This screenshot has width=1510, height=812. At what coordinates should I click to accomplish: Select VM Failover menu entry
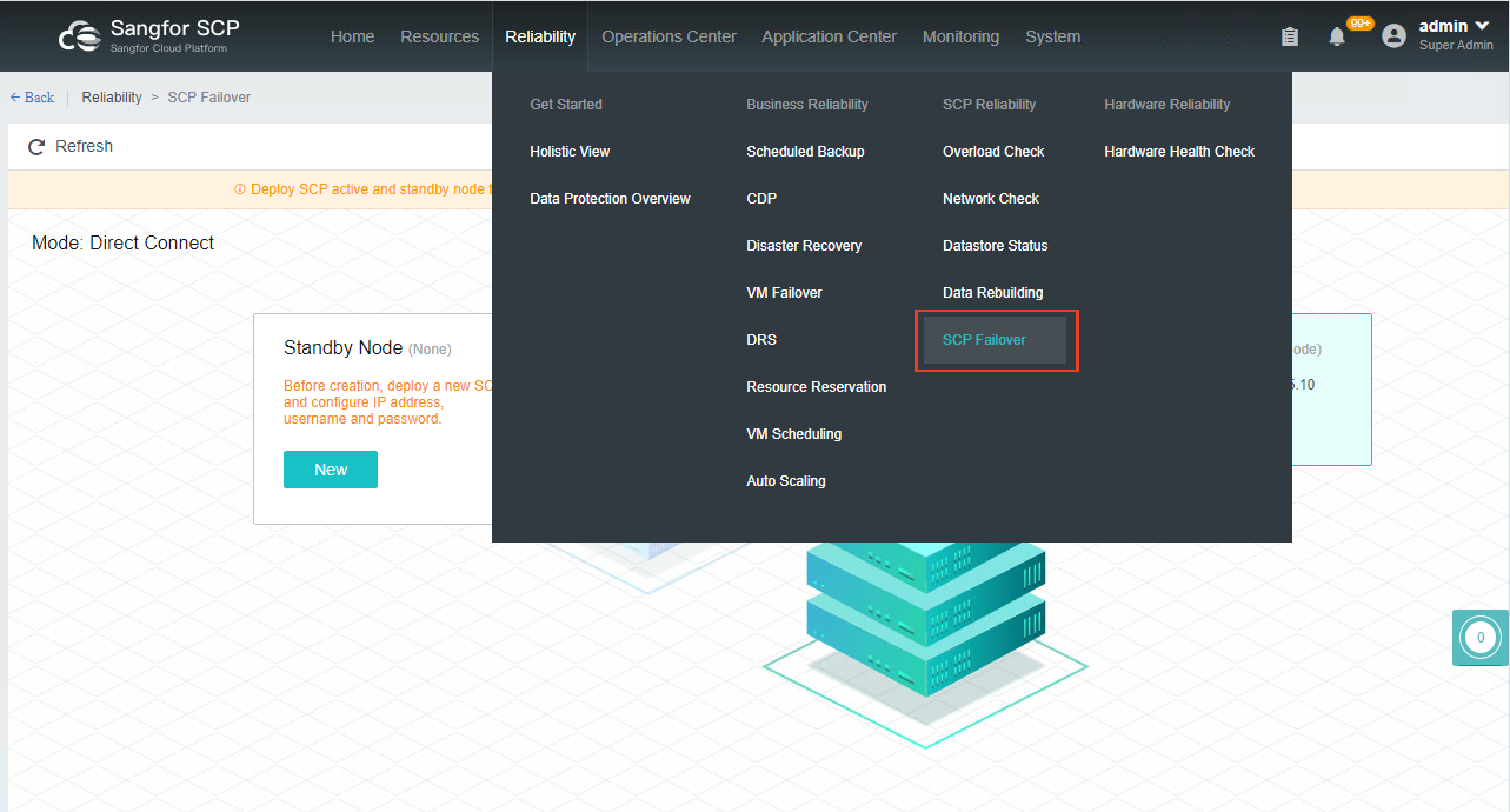click(x=784, y=292)
